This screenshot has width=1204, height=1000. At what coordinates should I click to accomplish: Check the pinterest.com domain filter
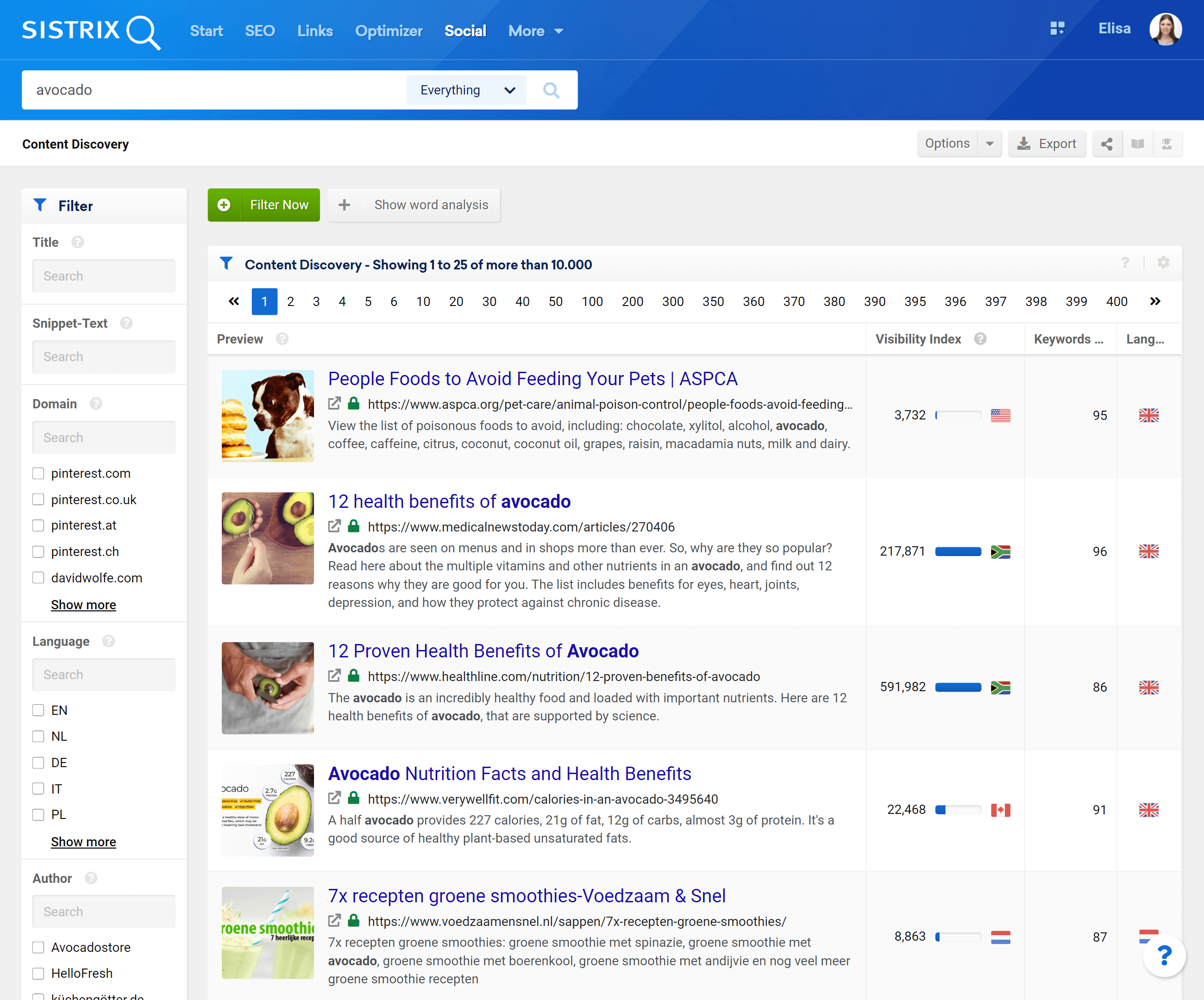[x=38, y=473]
